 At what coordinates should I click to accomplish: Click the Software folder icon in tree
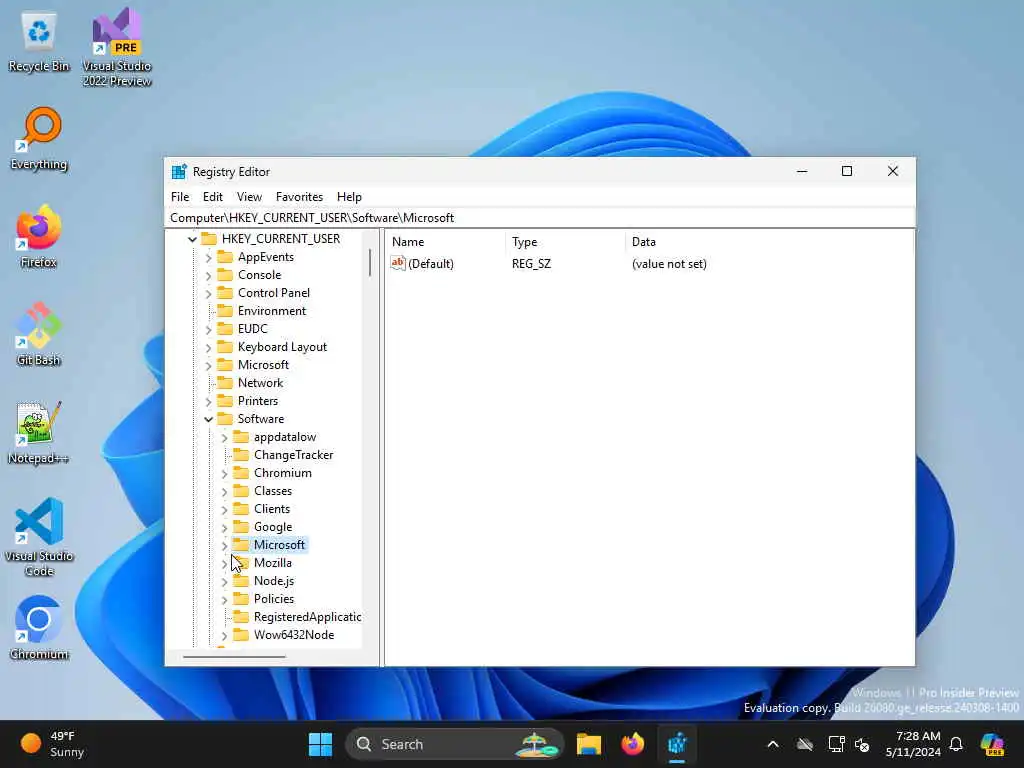coord(225,419)
